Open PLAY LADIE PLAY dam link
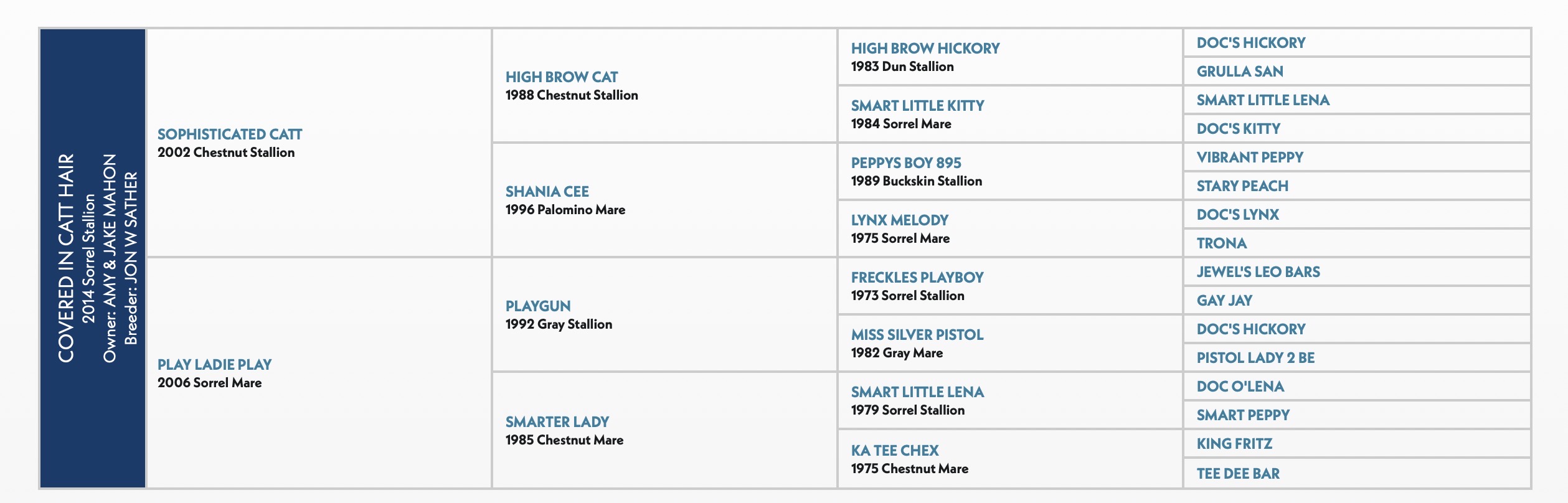This screenshot has height=503, width=1568. coord(214,365)
